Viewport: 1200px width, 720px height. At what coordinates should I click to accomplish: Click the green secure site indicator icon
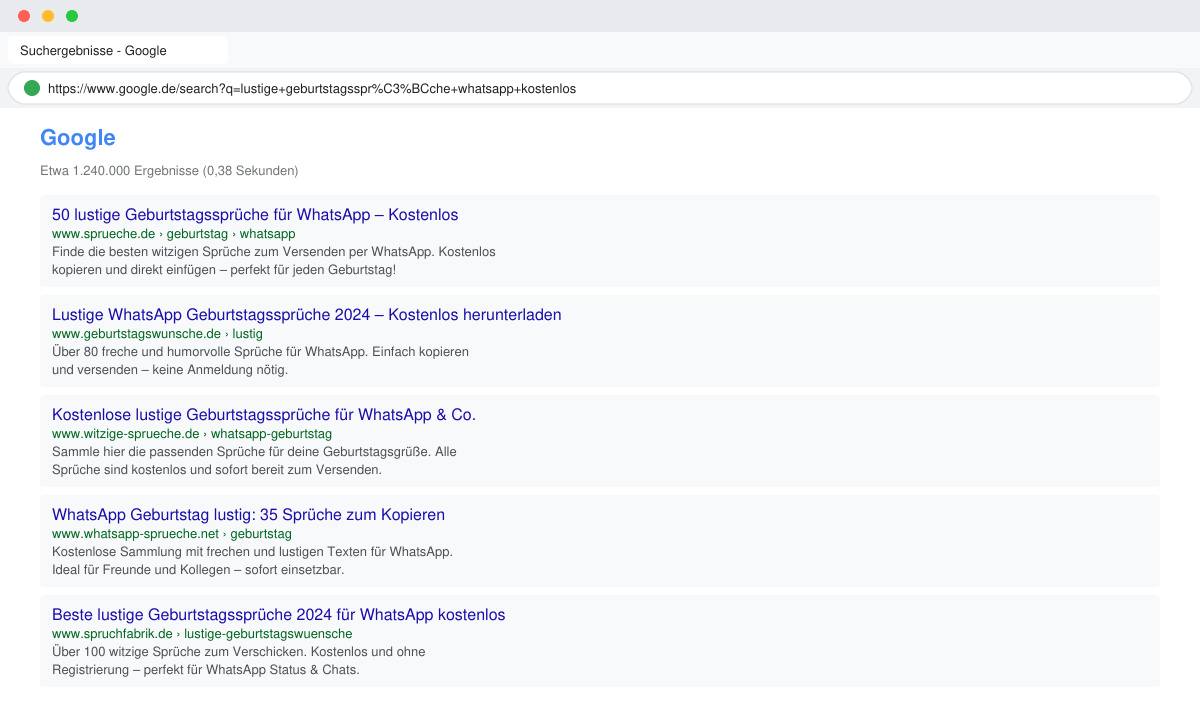[32, 88]
